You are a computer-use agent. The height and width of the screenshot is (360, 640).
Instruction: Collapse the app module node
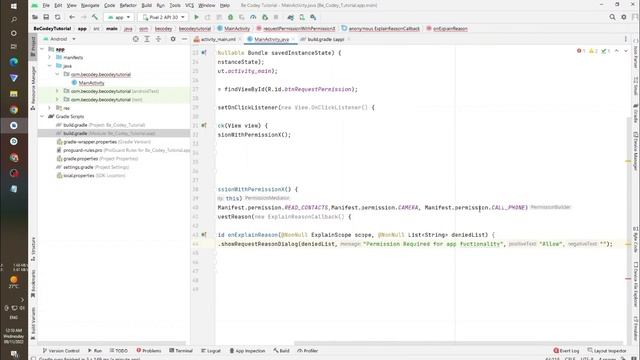42,49
